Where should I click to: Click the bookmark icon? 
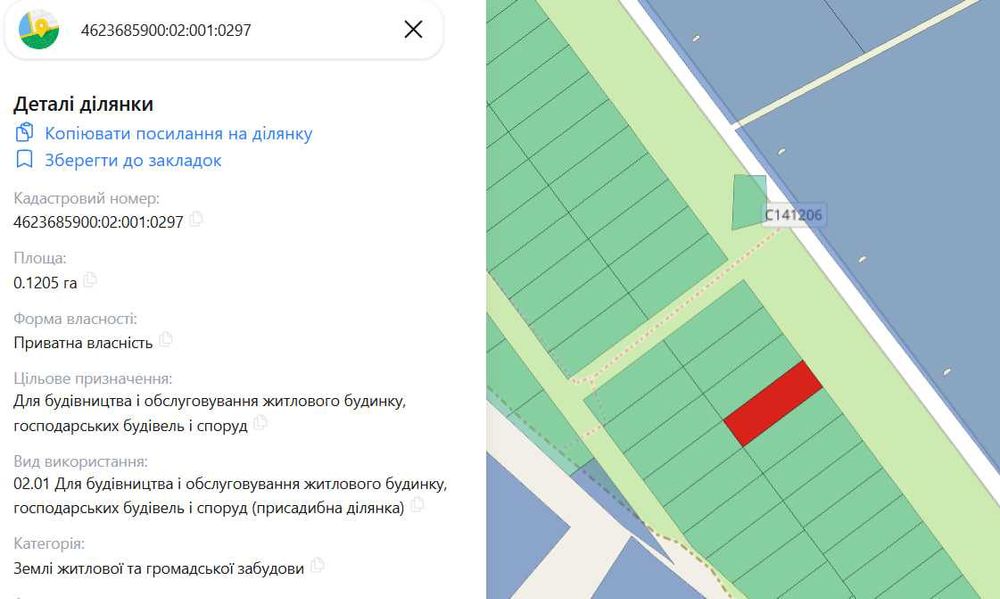25,160
